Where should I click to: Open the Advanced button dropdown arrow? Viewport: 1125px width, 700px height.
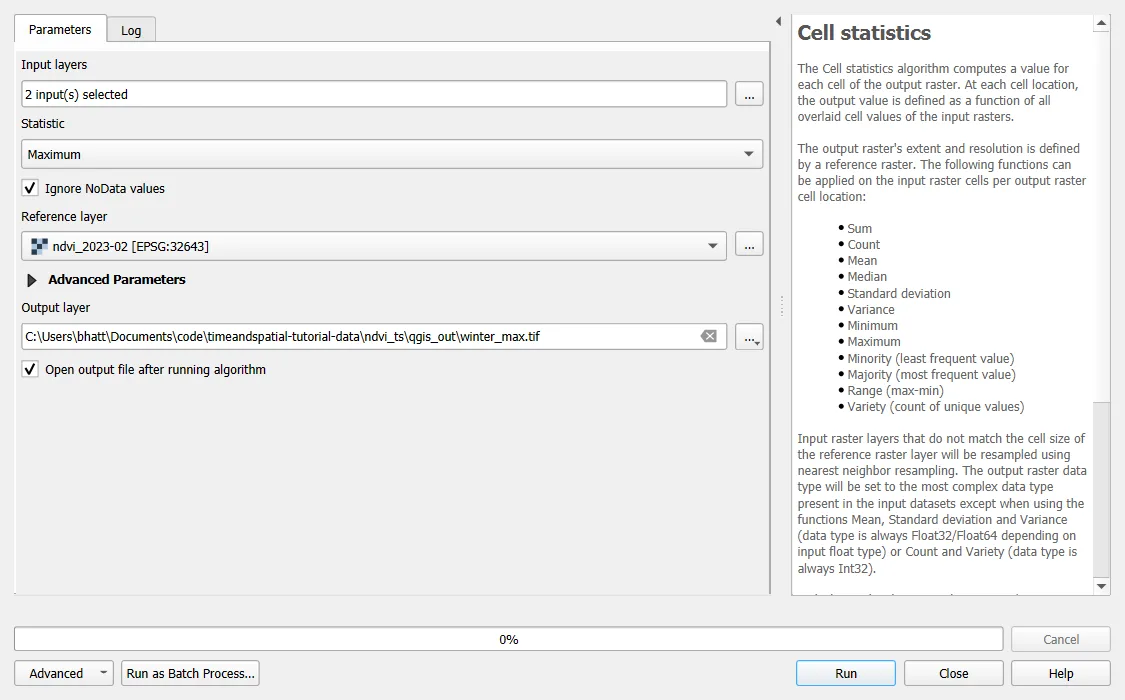pos(103,673)
